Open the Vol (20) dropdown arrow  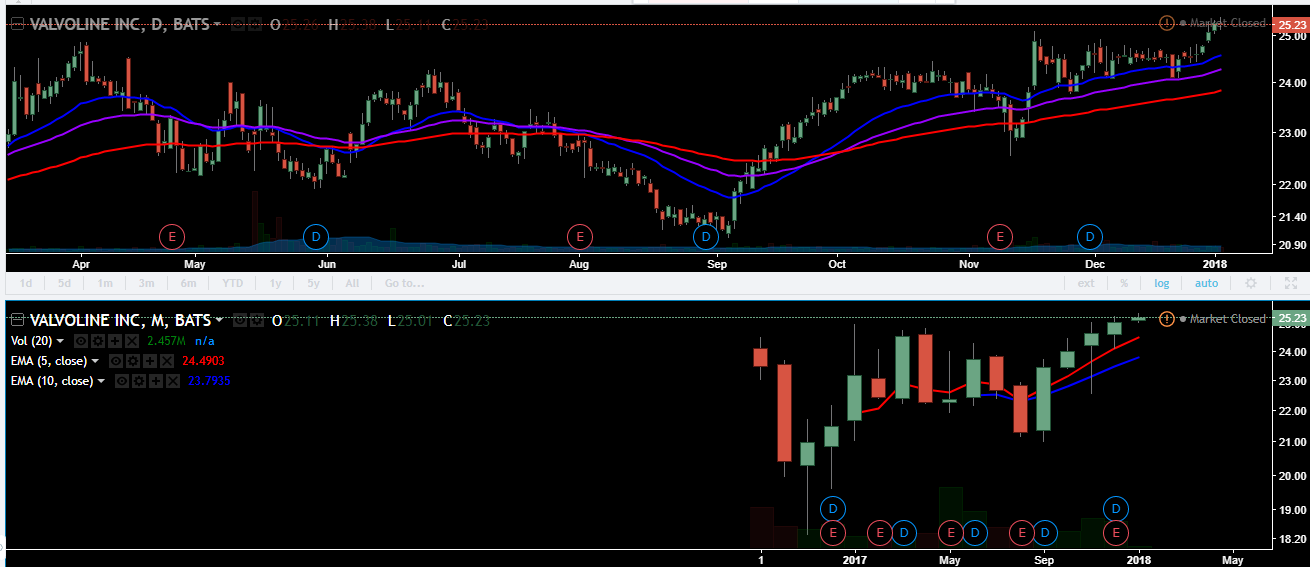tap(60, 341)
